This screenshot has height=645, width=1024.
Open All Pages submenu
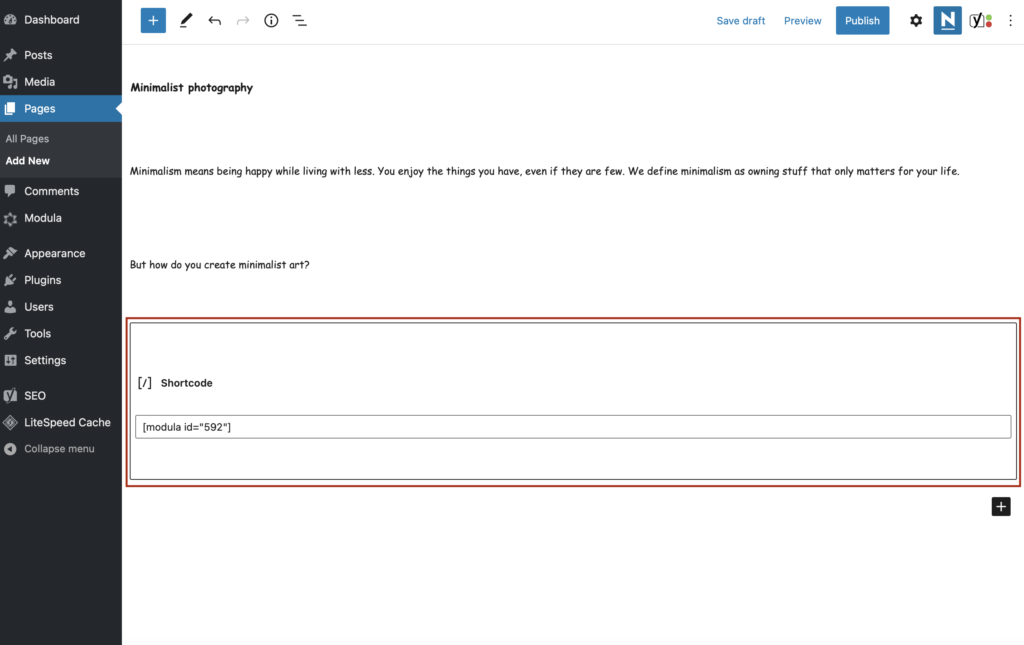(x=27, y=138)
